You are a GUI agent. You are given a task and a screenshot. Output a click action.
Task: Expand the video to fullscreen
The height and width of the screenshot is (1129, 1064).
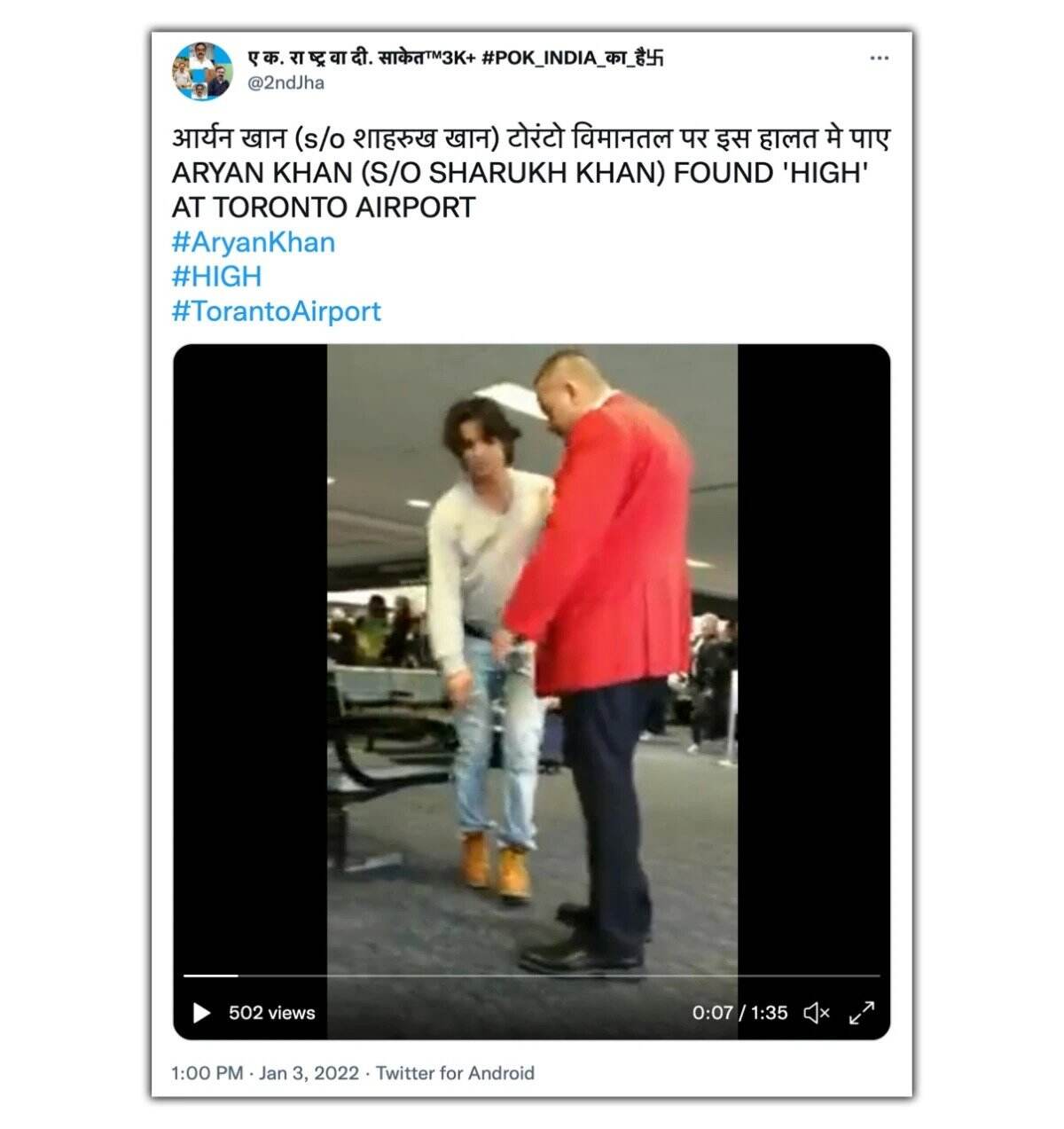point(862,1013)
